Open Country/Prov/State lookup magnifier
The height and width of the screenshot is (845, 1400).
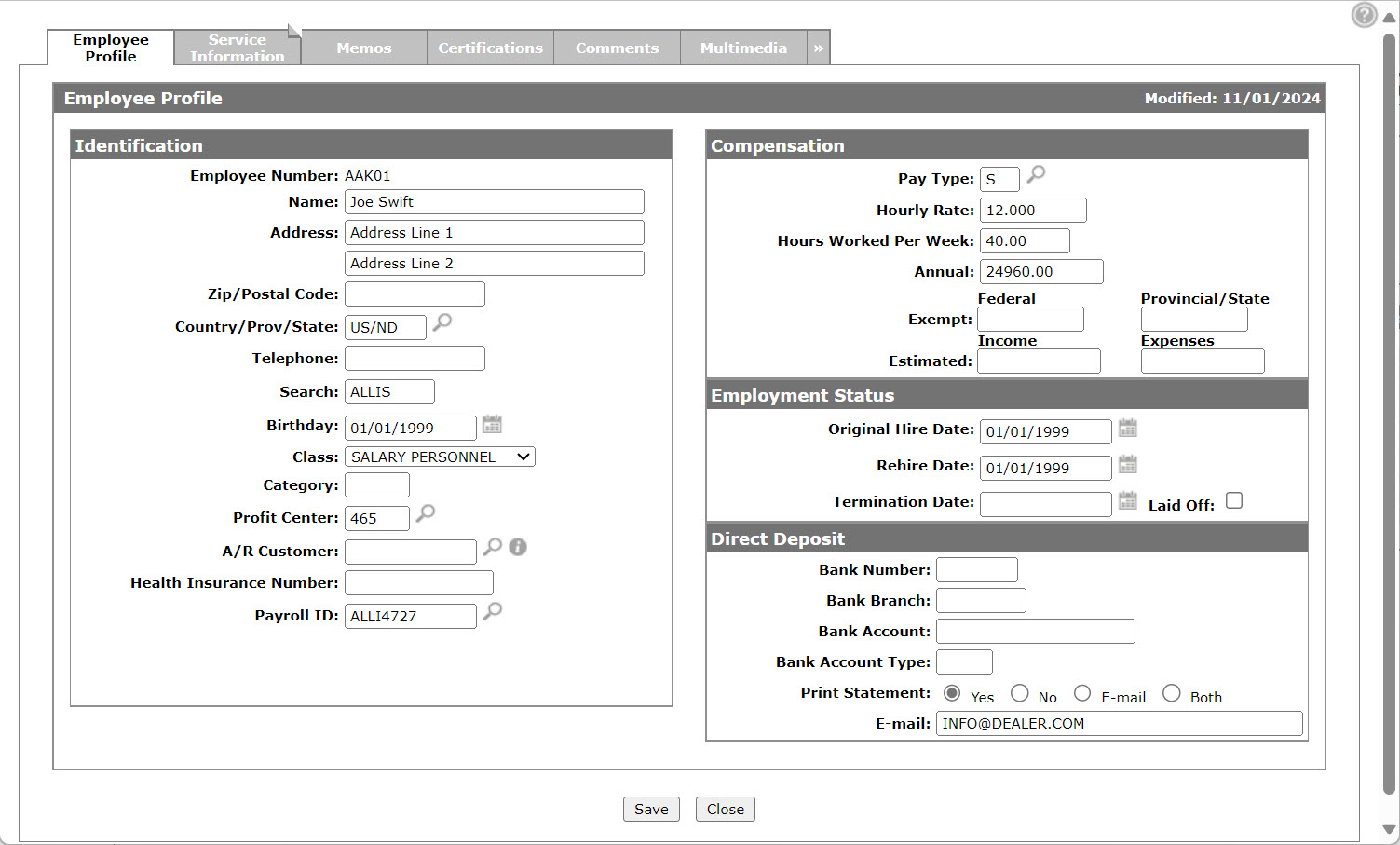click(x=442, y=322)
